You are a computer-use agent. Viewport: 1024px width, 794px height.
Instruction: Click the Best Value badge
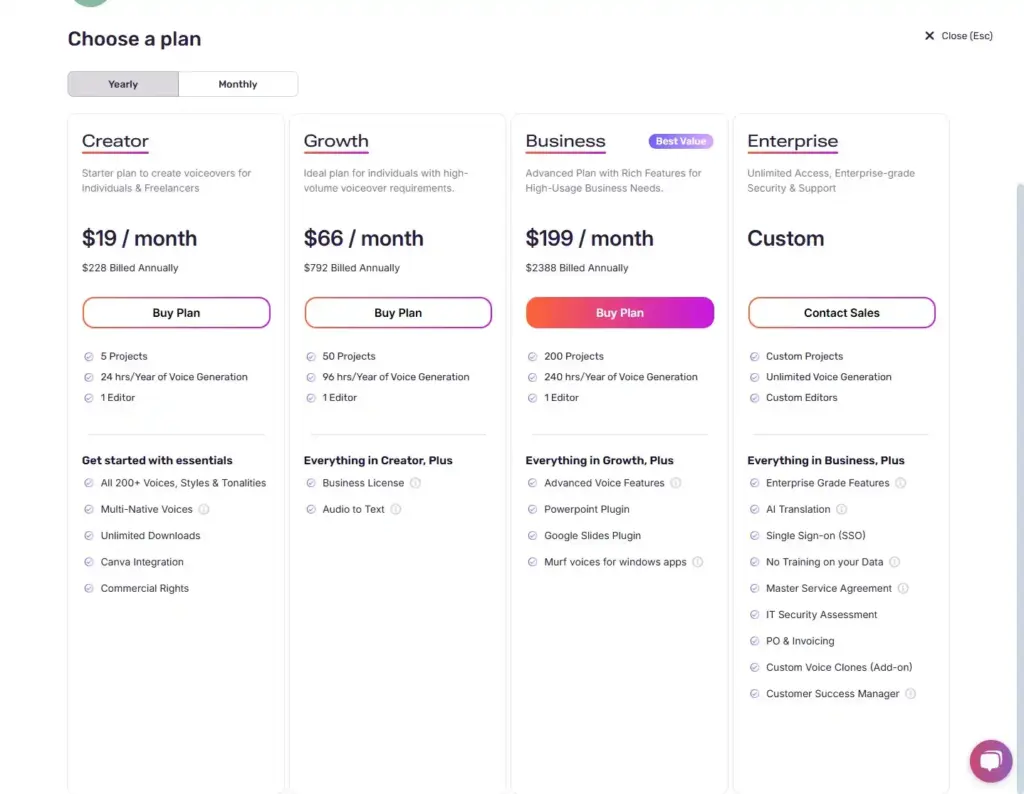click(x=680, y=141)
